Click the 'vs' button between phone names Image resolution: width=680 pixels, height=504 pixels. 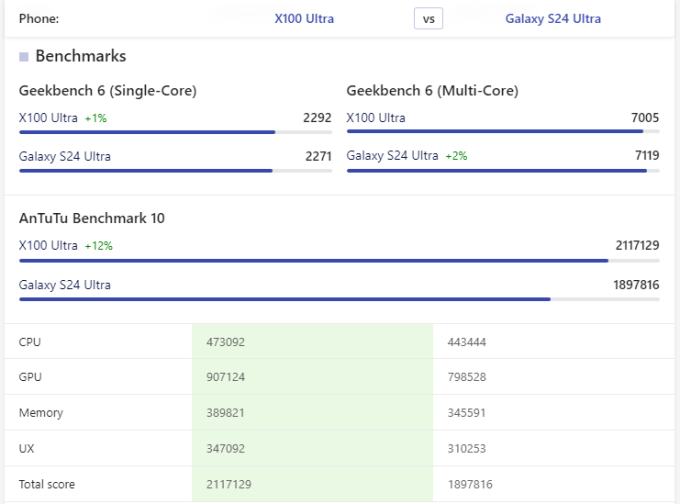coord(428,19)
